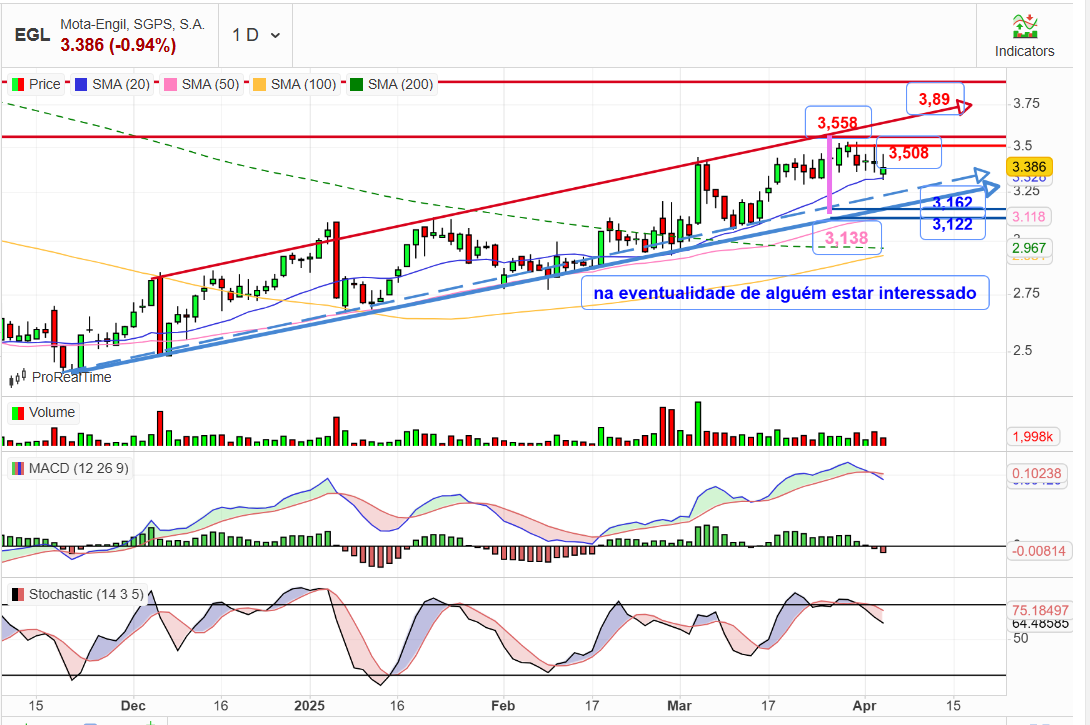This screenshot has width=1090, height=725.
Task: Click the 0.10238 MACD value tag
Action: 1036,473
